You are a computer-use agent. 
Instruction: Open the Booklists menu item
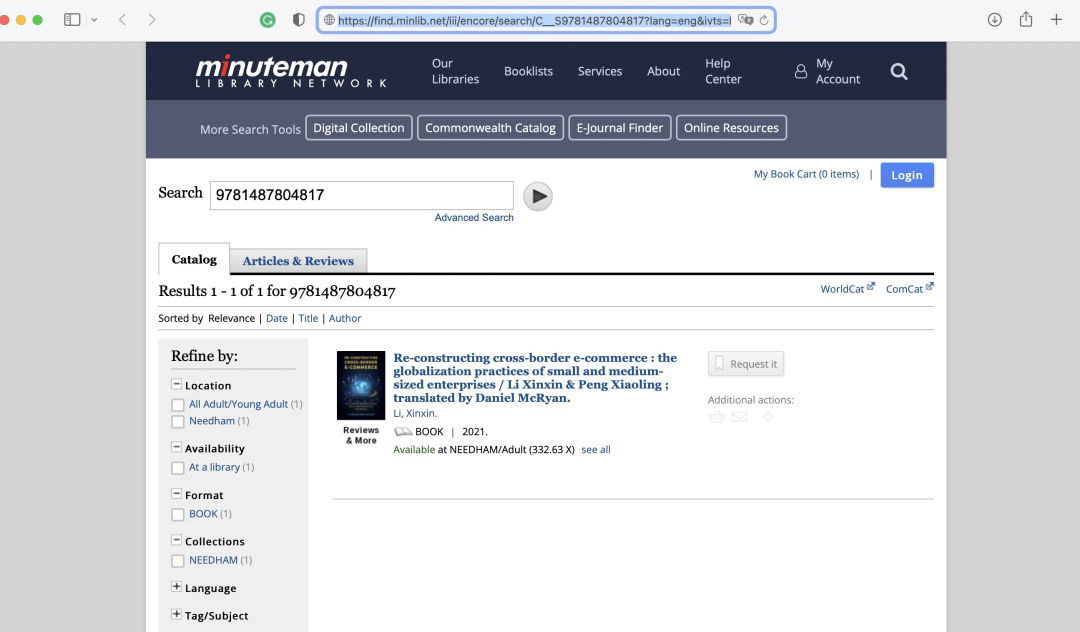(528, 71)
